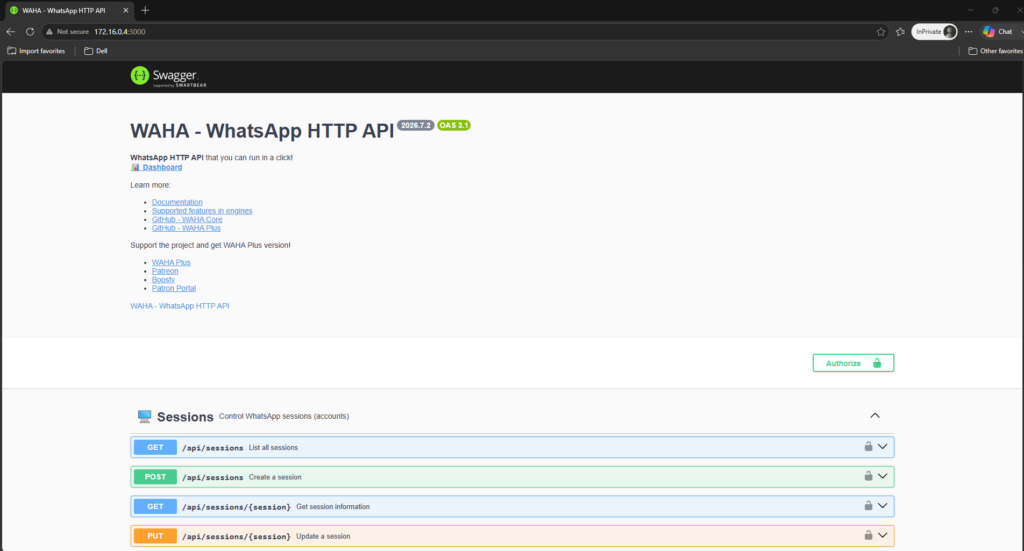The height and width of the screenshot is (551, 1024).
Task: Open Other favorites folder
Action: (995, 51)
